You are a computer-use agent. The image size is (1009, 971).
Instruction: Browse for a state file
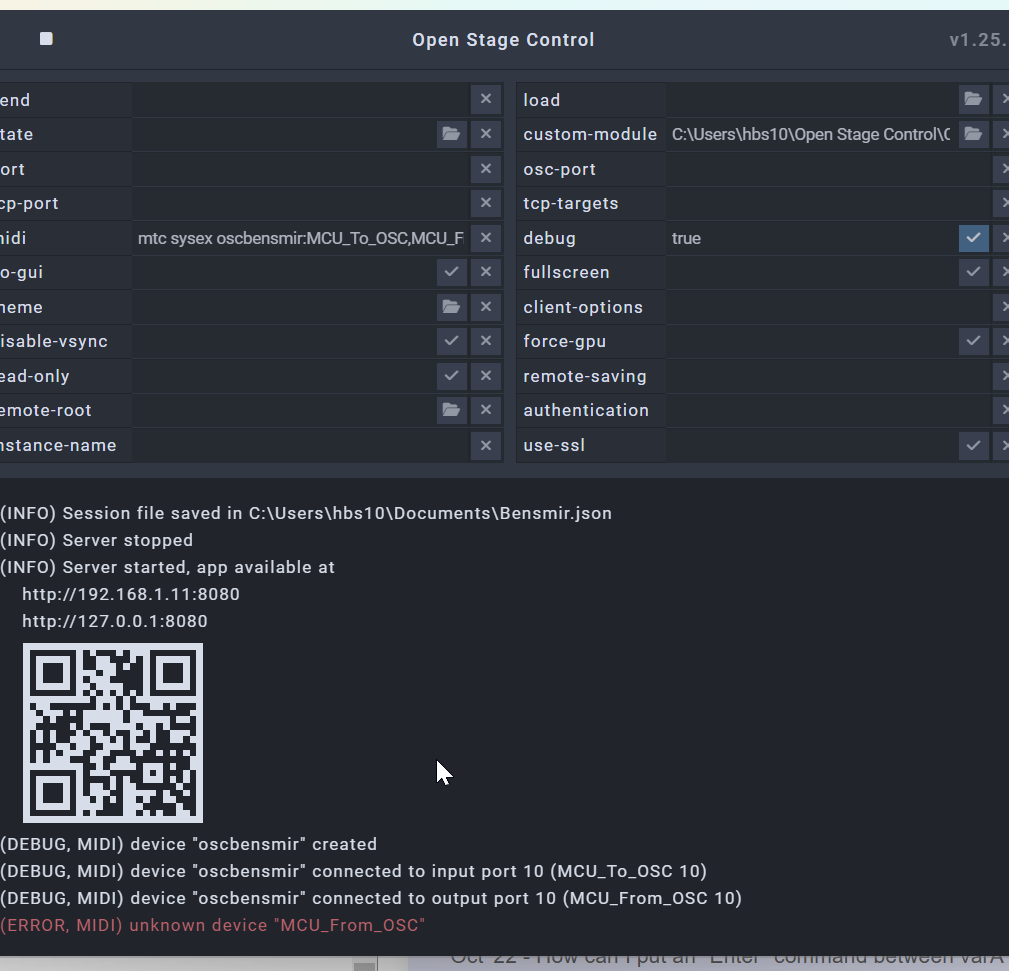(451, 134)
